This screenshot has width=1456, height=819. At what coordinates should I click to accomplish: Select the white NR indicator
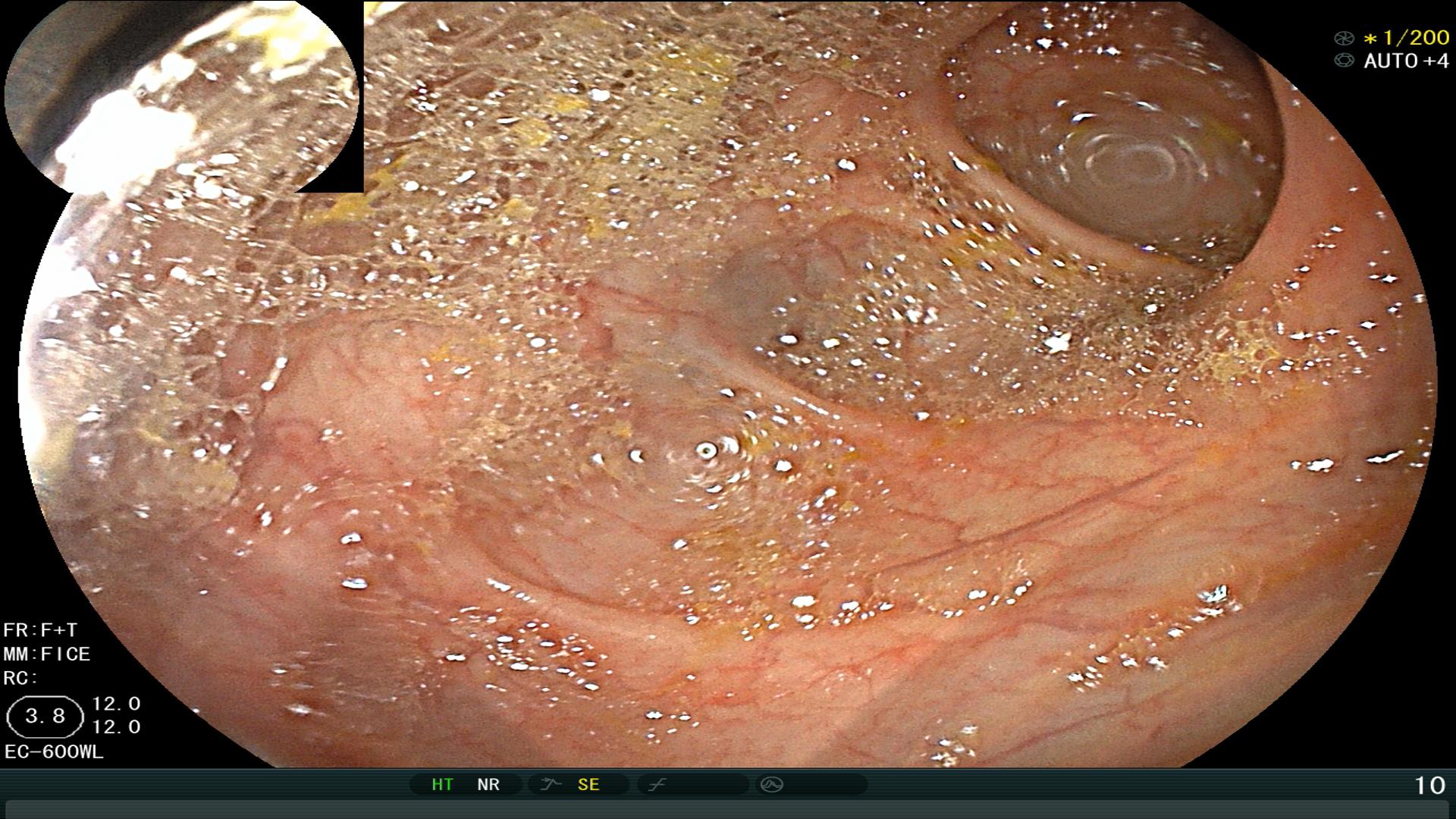click(488, 784)
